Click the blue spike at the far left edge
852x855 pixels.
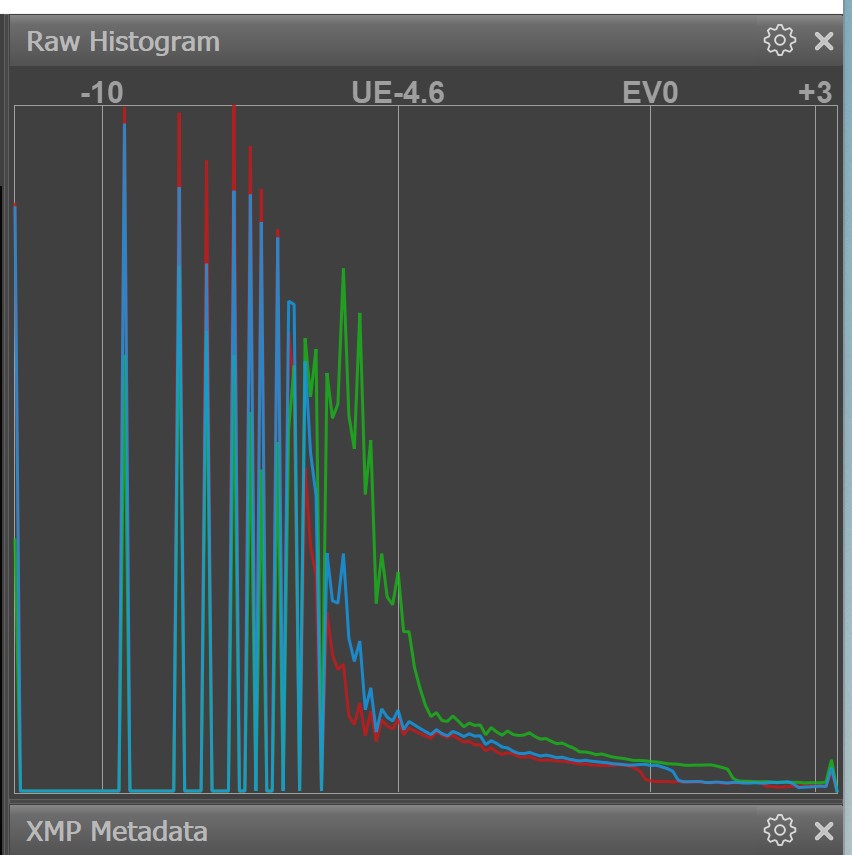point(16,215)
